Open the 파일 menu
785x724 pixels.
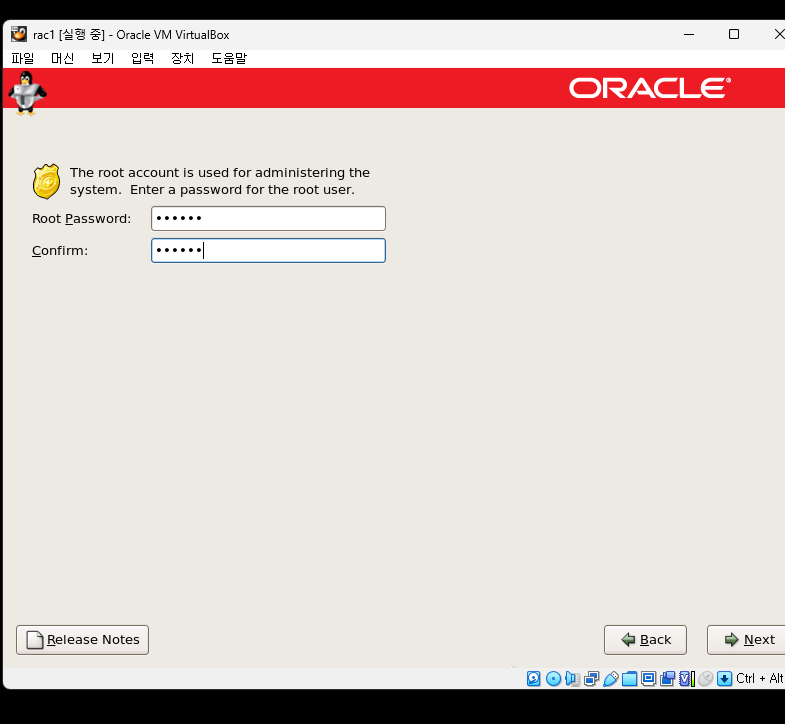pyautogui.click(x=23, y=59)
